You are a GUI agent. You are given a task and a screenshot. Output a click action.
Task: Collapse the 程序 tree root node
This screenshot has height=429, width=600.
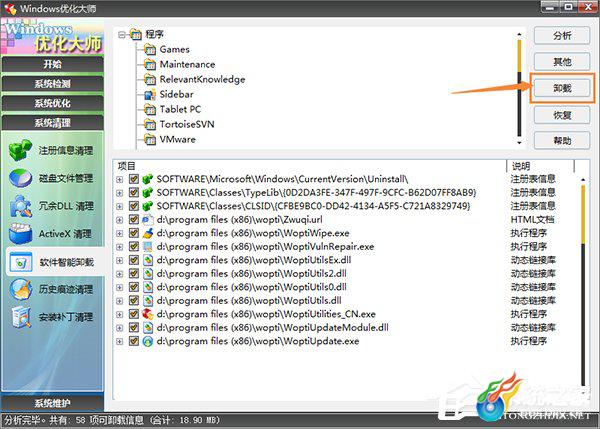(122, 35)
